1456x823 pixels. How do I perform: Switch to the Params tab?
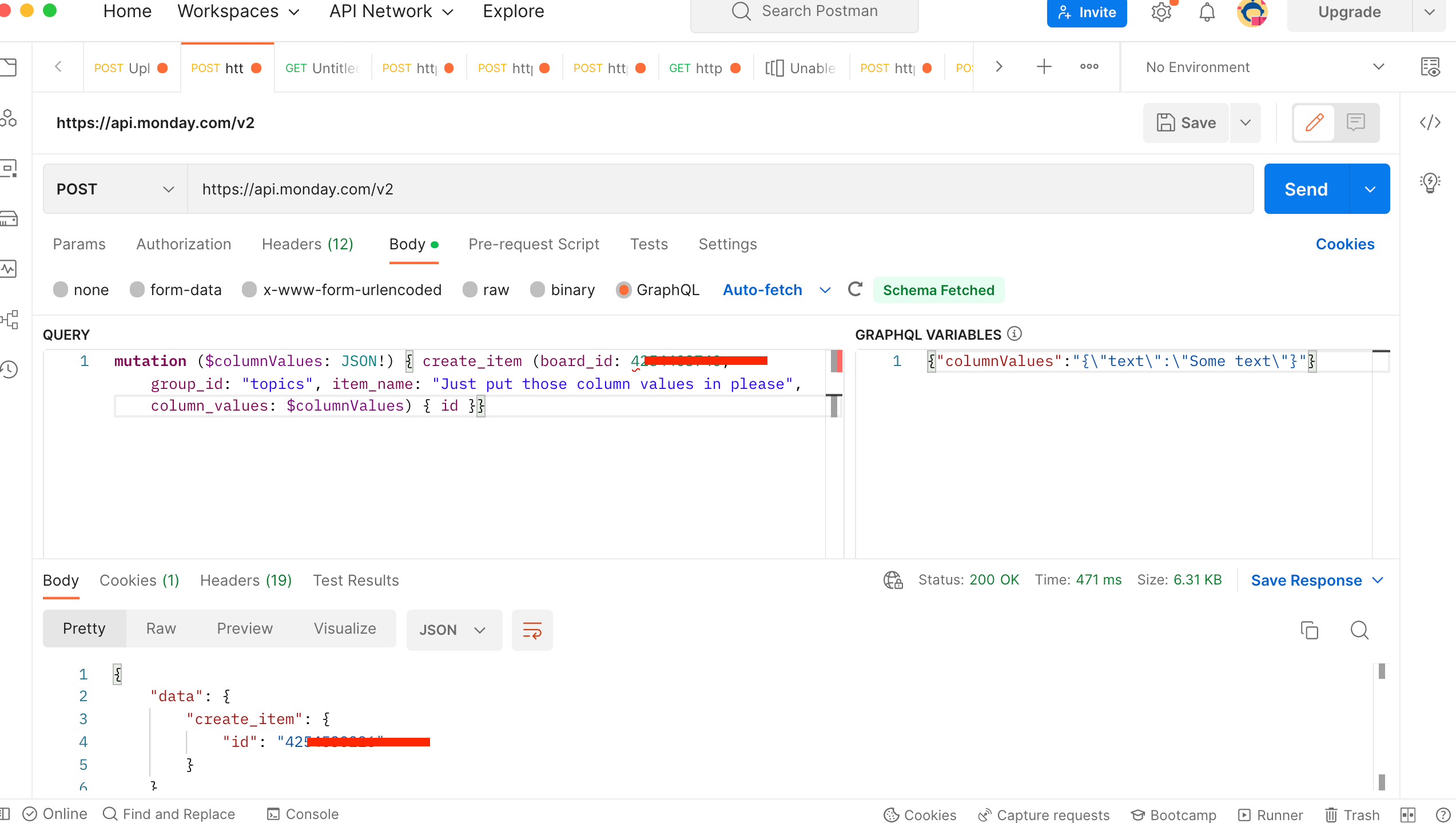79,244
